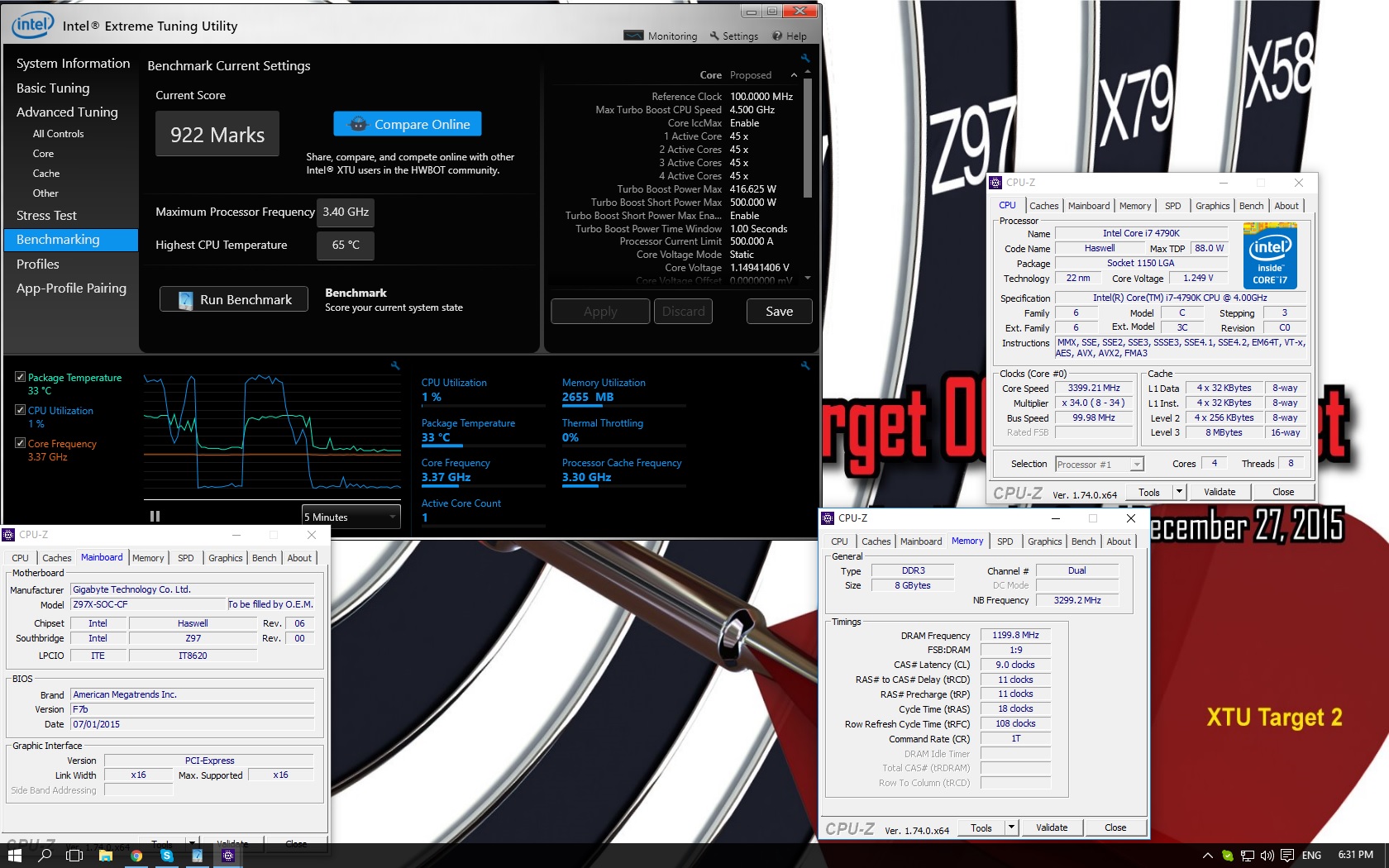Open Tools dropdown arrow in CPU-Z Memory window
Viewport: 1389px width, 868px height.
coord(1010,827)
